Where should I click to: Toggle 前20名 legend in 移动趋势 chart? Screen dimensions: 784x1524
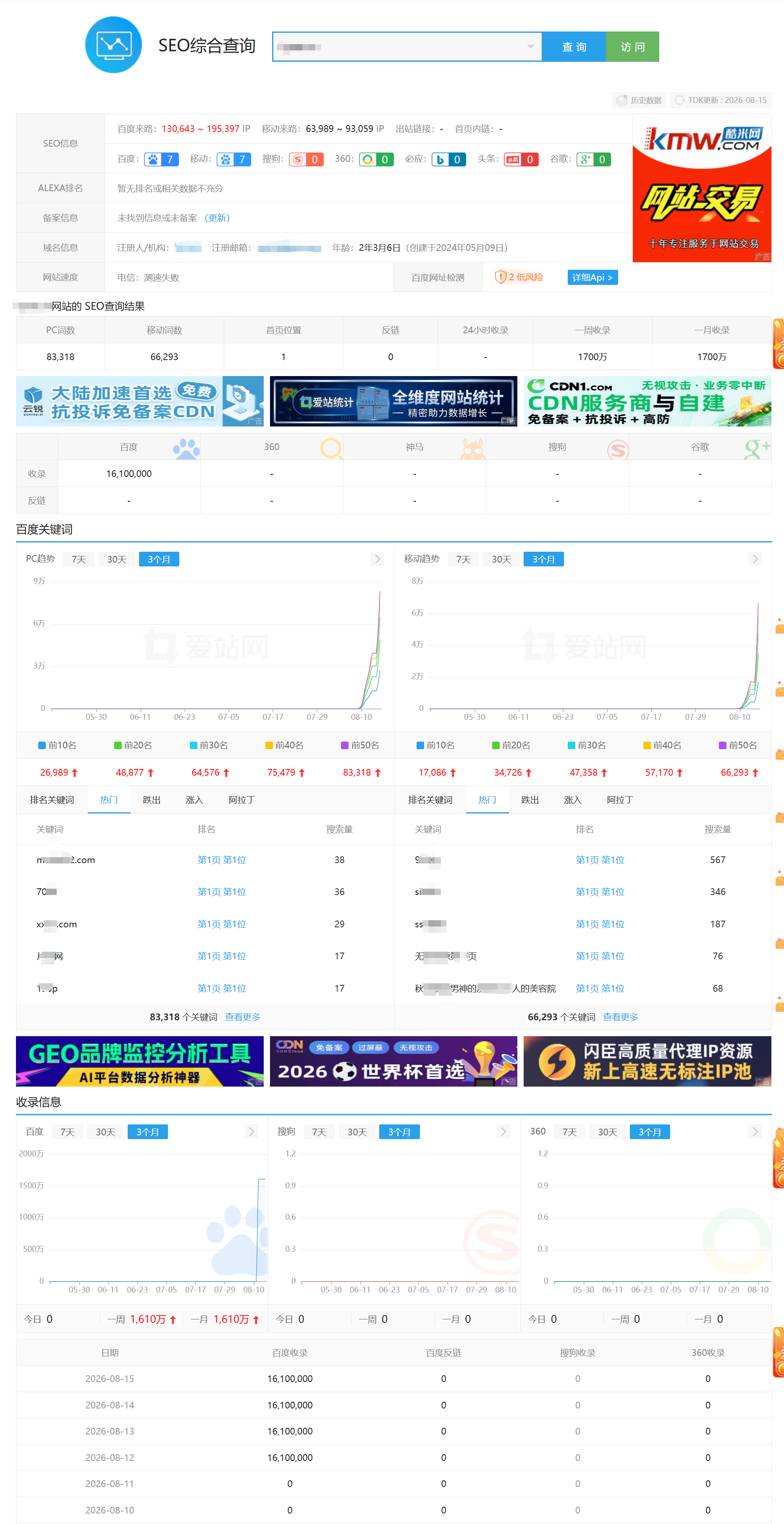[511, 745]
